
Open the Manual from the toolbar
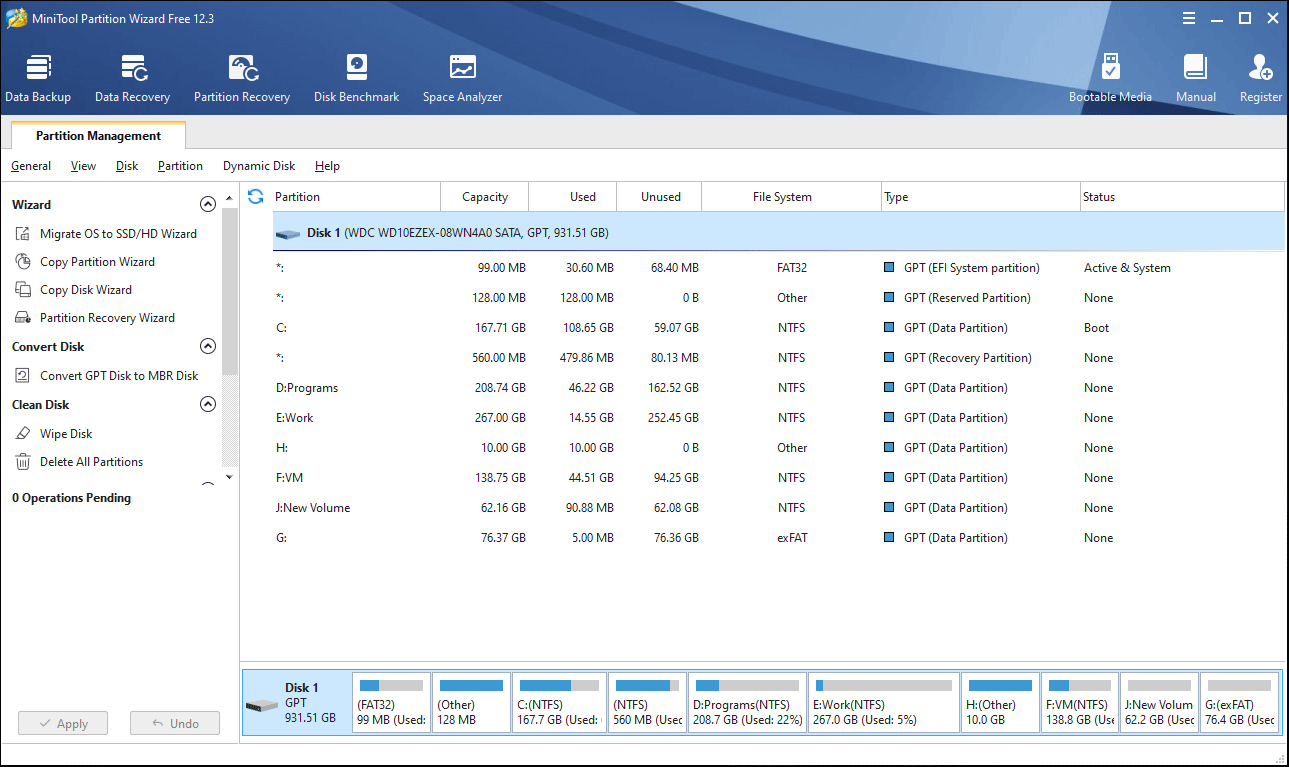point(1195,79)
